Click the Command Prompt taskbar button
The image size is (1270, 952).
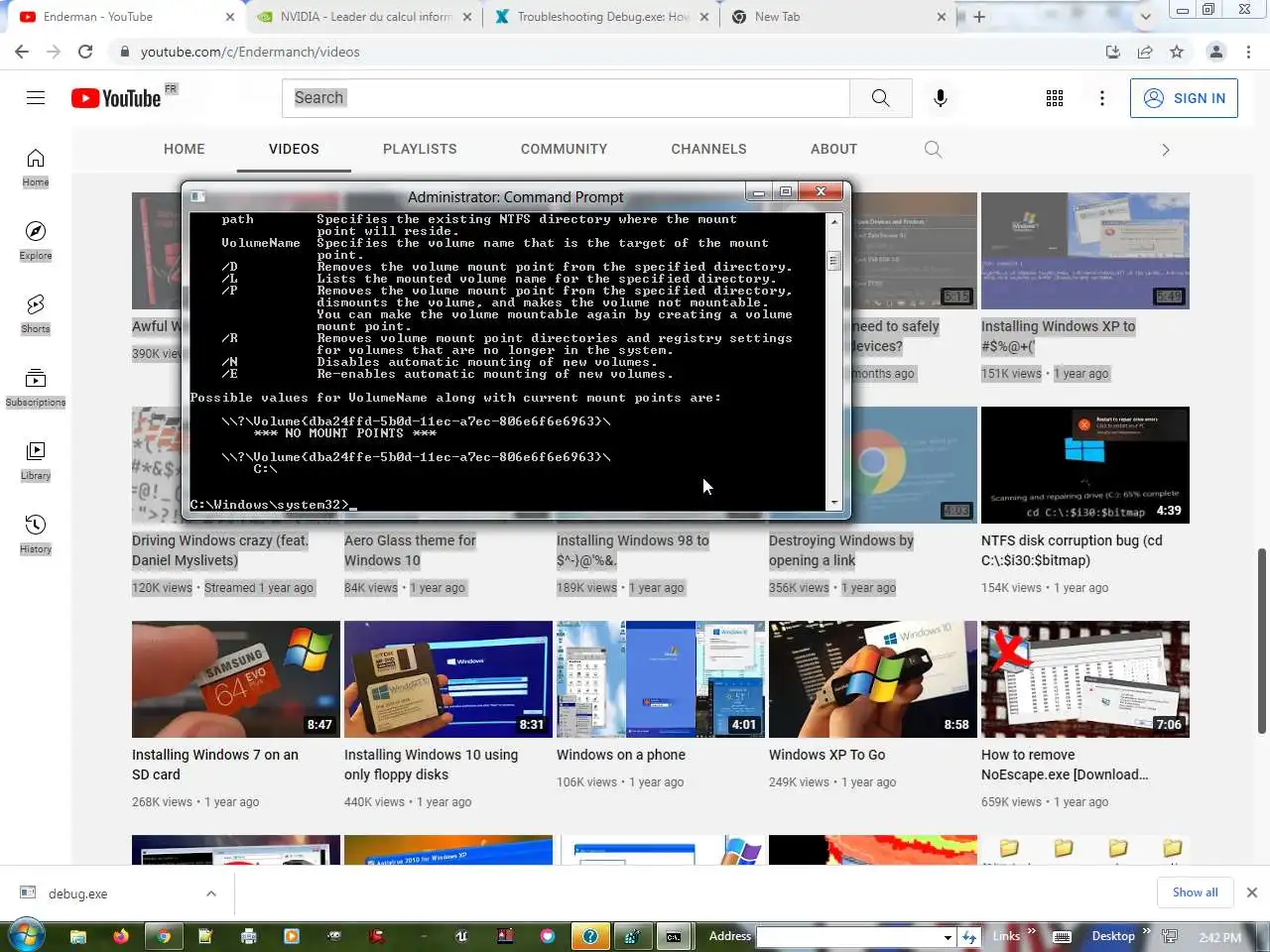[x=674, y=936]
